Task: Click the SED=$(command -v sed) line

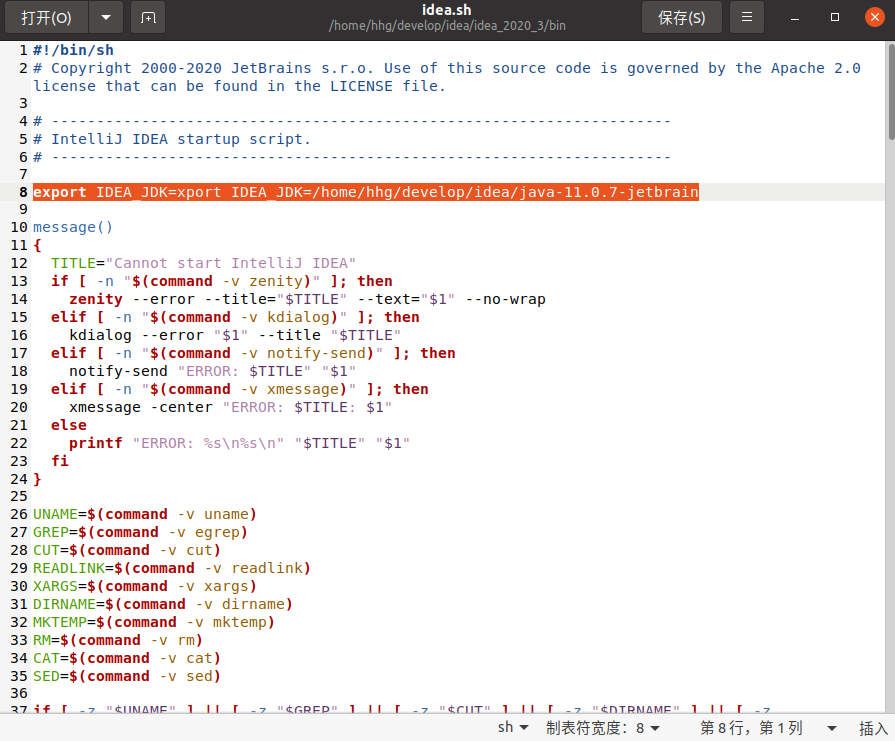Action: 127,676
